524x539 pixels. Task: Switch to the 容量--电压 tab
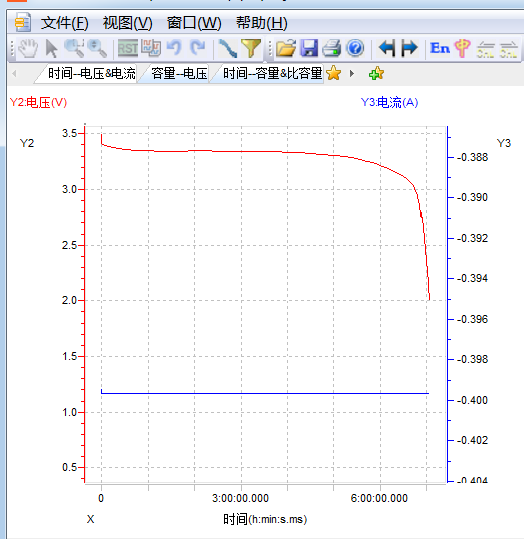point(179,73)
